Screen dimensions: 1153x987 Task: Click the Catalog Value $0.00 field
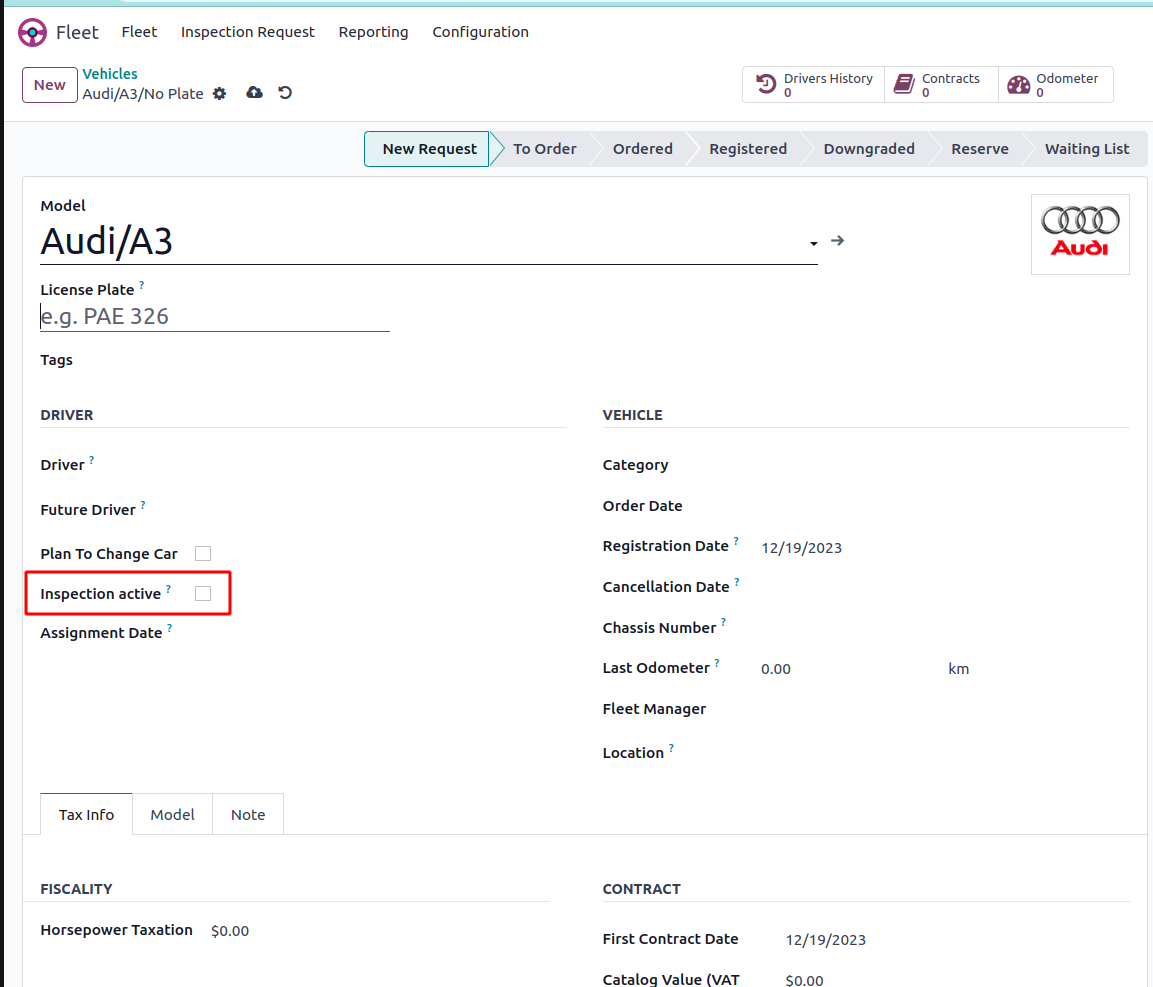tap(804, 980)
